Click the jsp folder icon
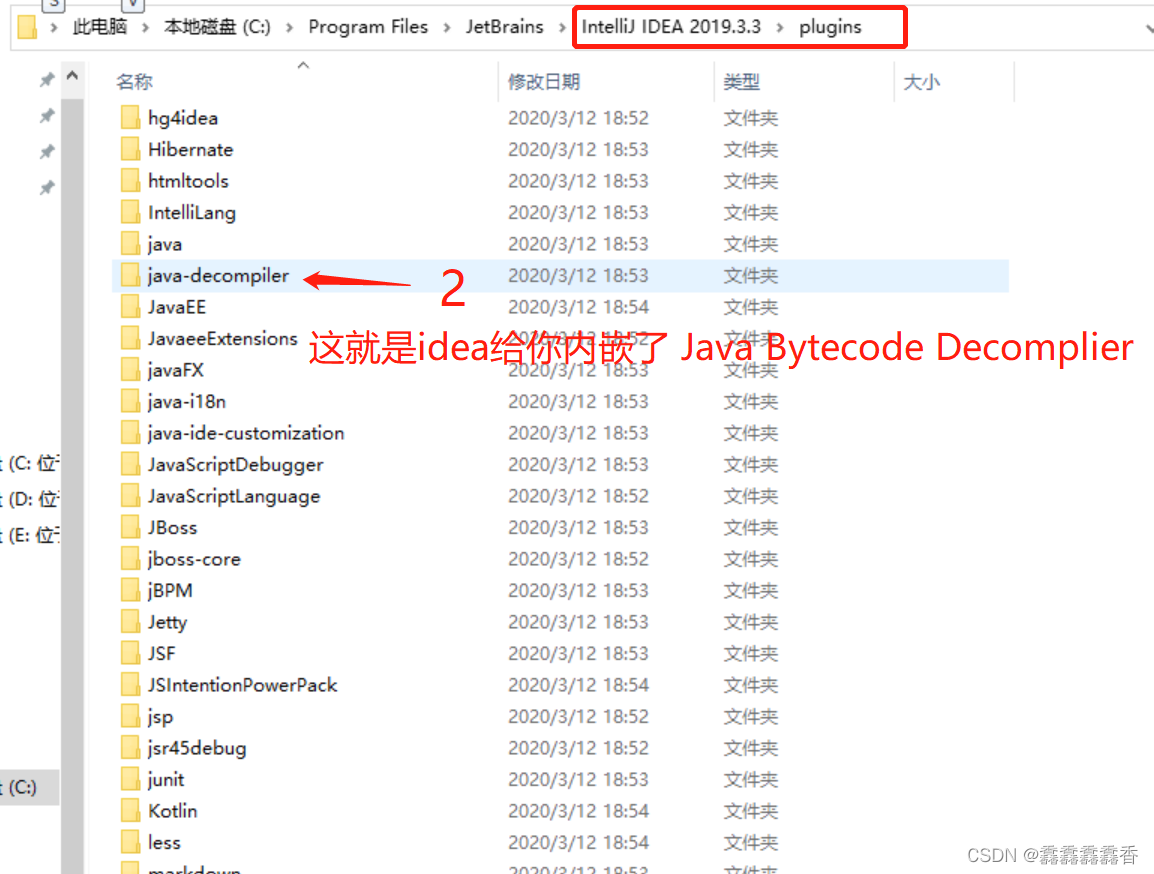1154x874 pixels. pyautogui.click(x=130, y=717)
